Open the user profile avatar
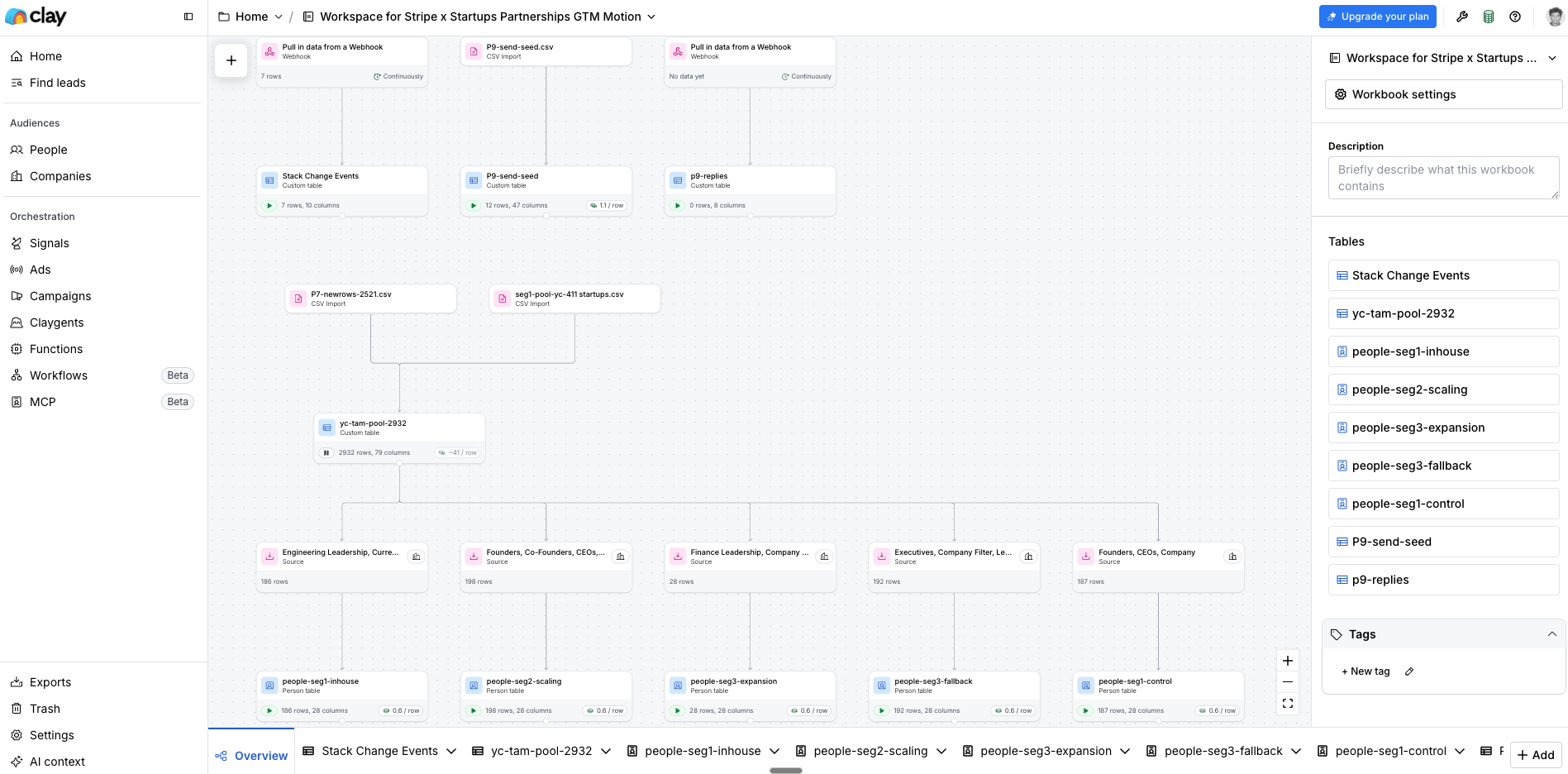 tap(1555, 17)
